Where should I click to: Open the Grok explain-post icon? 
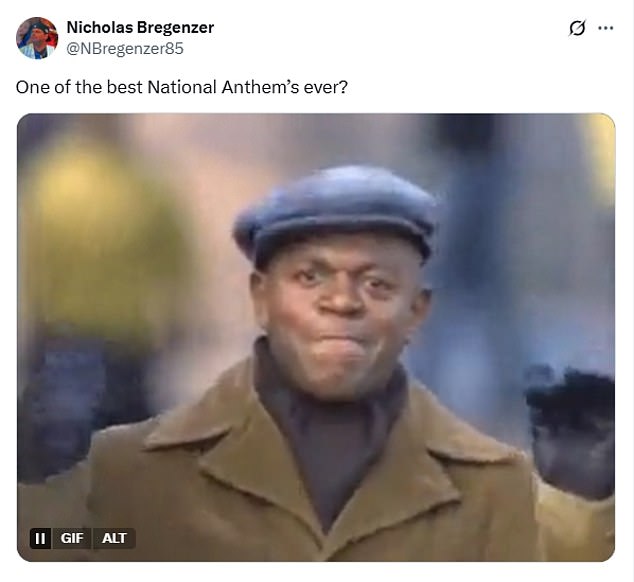[577, 28]
